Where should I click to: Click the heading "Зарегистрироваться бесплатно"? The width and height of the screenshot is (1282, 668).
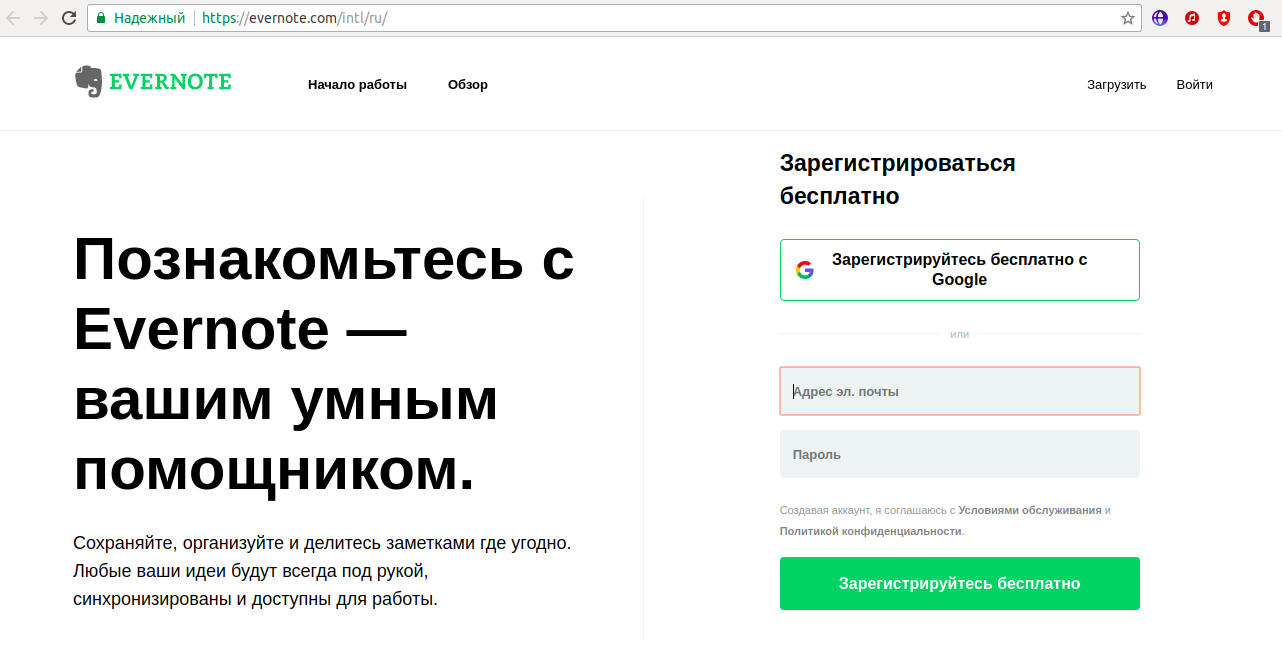(x=898, y=180)
